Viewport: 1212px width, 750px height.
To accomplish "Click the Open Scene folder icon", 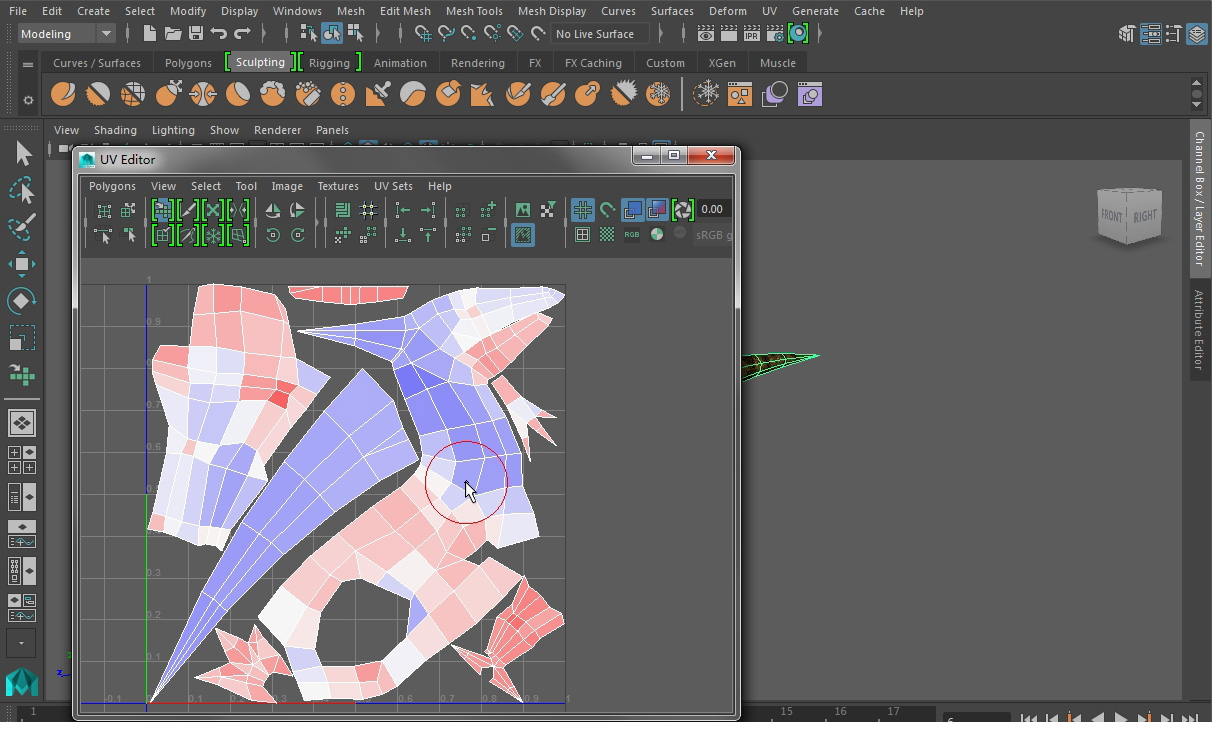I will click(x=173, y=34).
